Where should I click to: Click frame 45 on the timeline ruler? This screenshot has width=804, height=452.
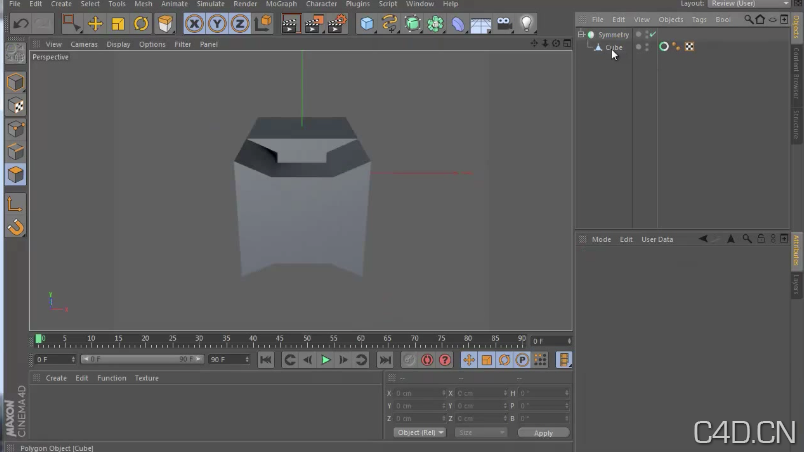[x=279, y=338]
